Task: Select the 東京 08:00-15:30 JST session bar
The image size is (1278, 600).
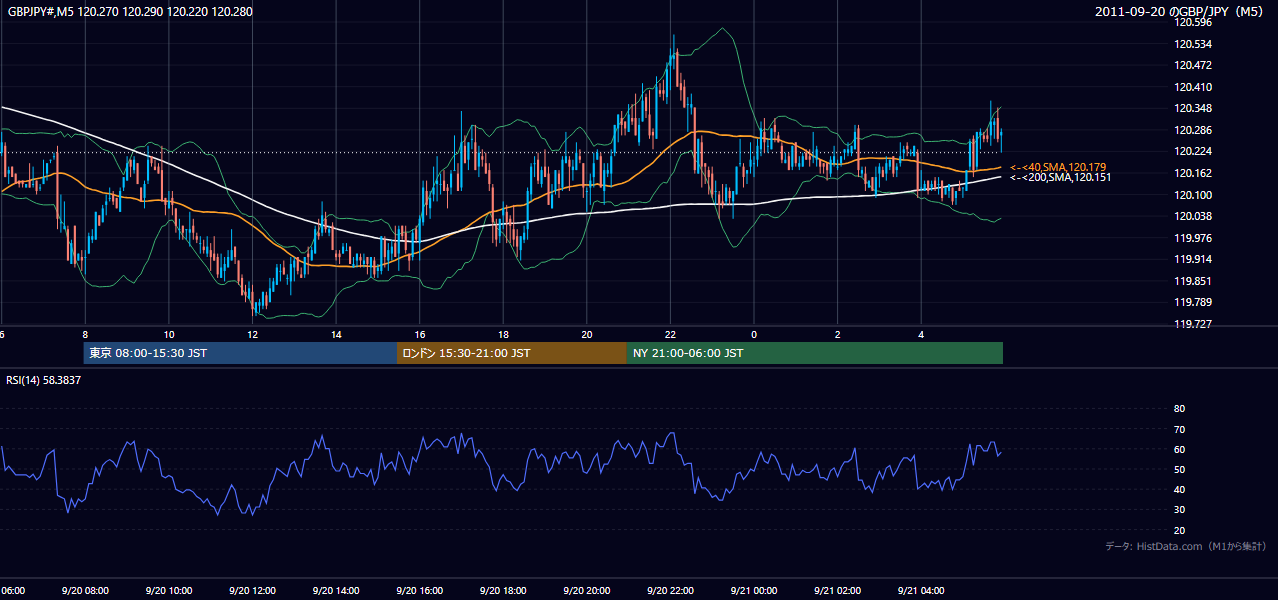Action: (240, 353)
